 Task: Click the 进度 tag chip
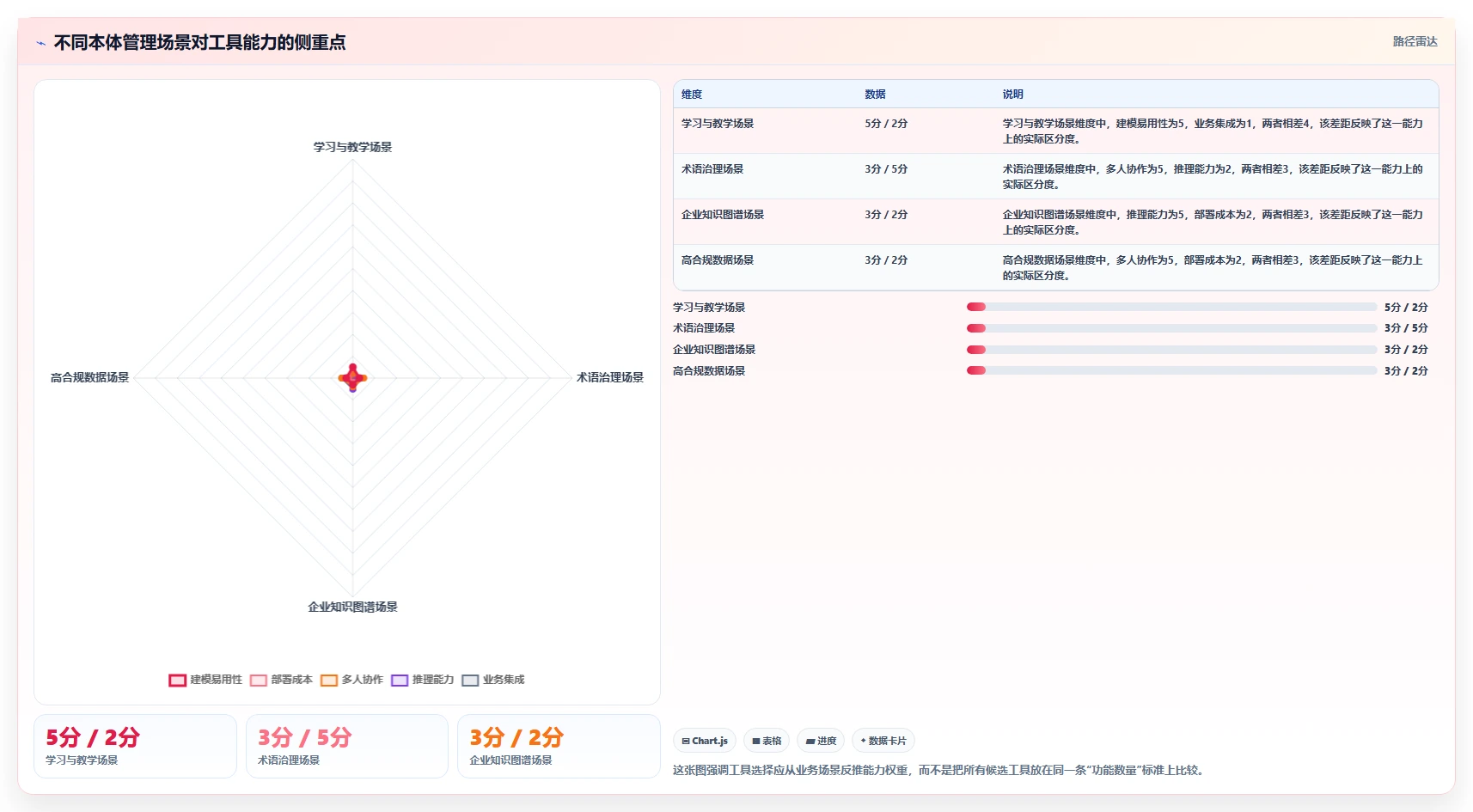[x=821, y=741]
